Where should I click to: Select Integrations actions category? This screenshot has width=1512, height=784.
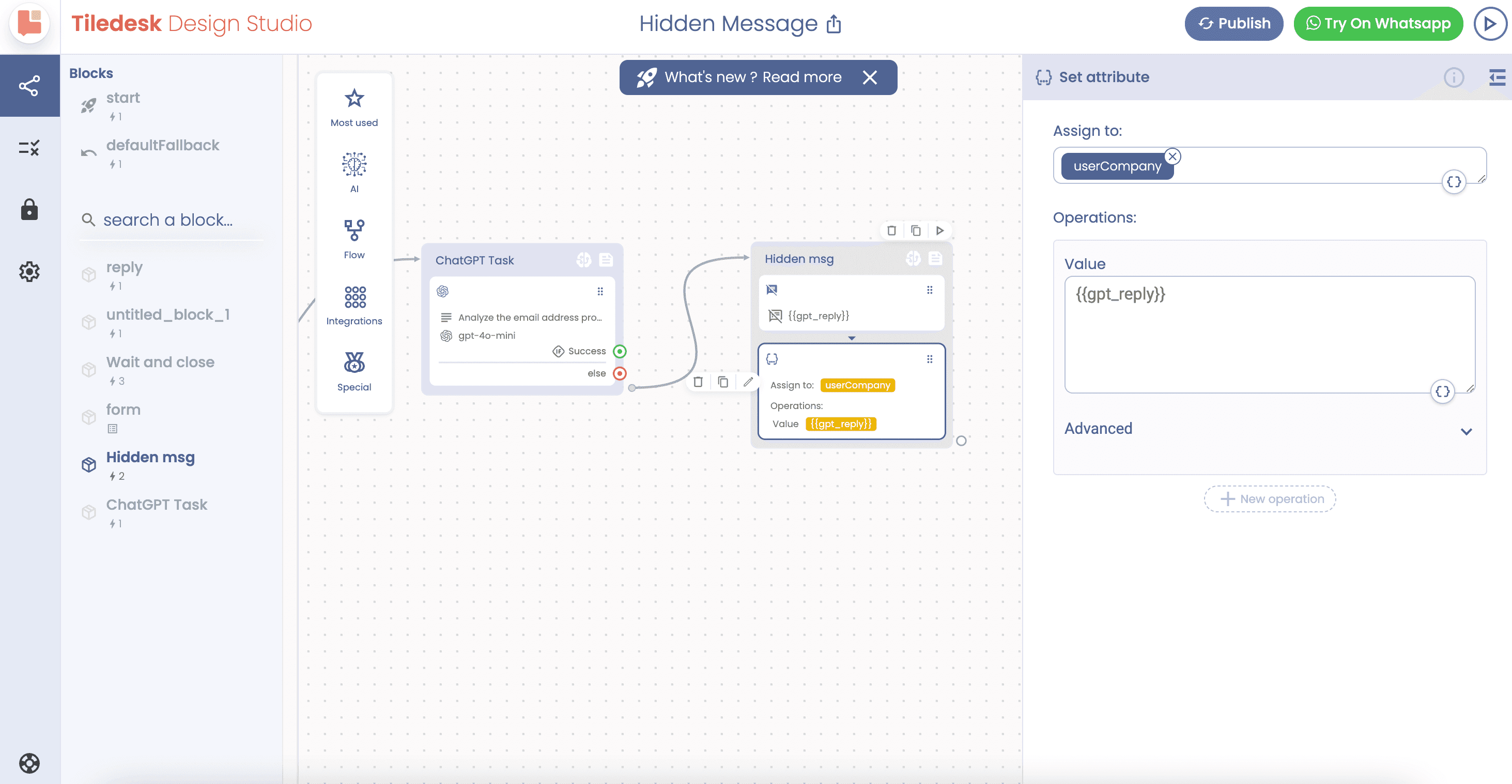354,305
